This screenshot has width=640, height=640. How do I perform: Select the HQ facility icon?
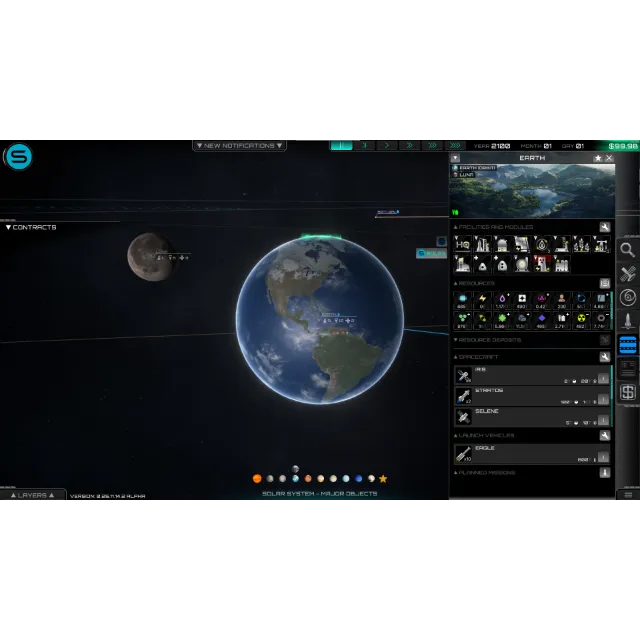462,244
